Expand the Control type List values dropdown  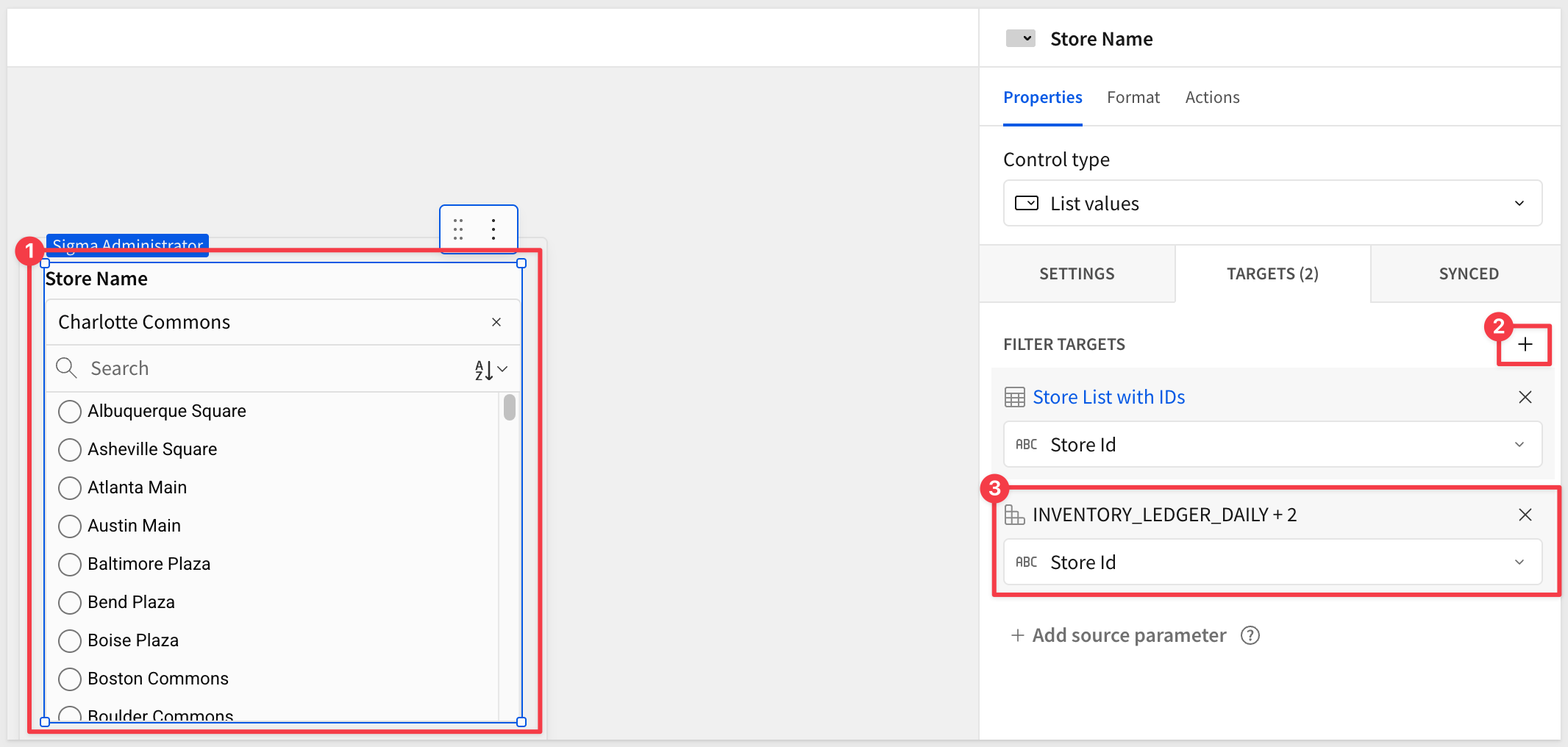click(1272, 203)
